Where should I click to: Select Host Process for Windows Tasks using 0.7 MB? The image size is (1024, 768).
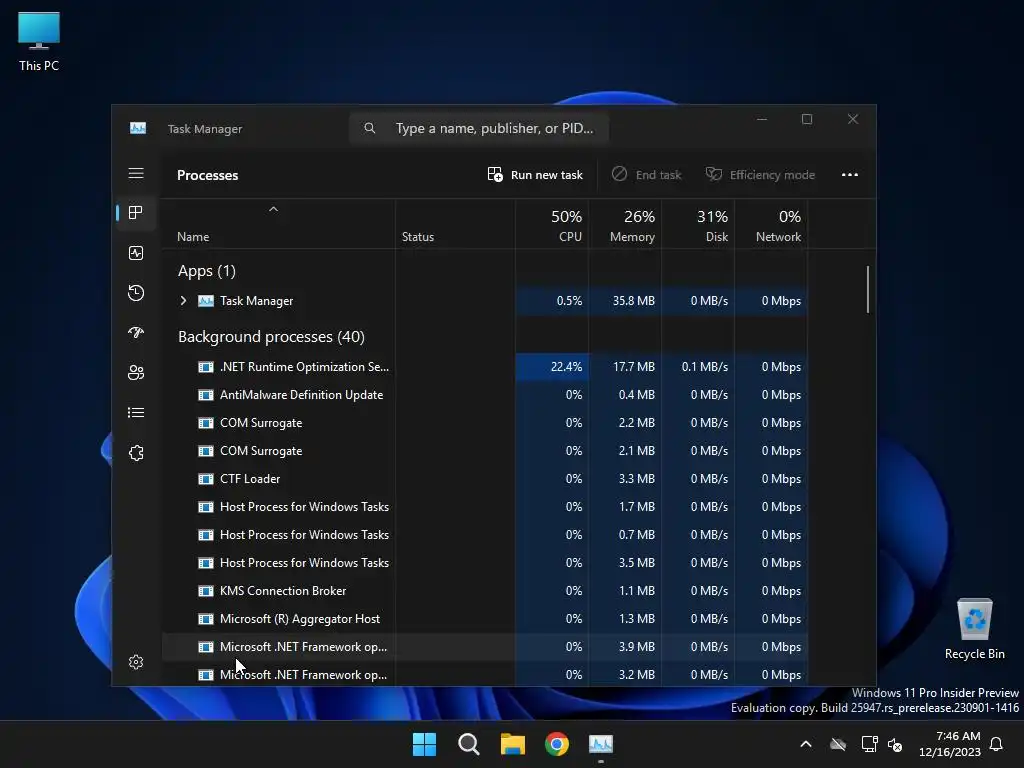(x=485, y=535)
